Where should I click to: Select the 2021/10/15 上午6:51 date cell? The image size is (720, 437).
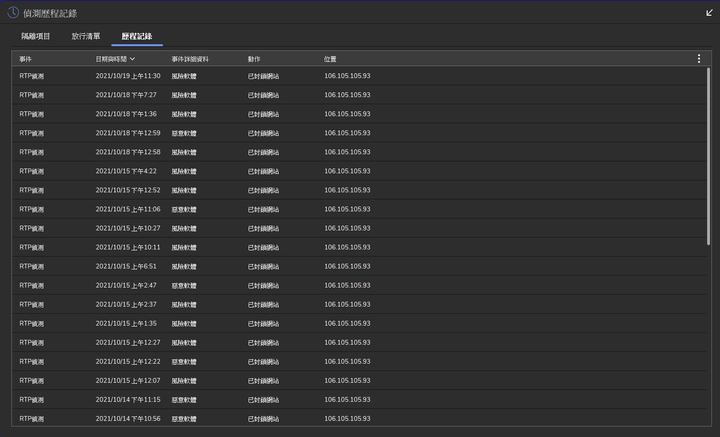126,266
